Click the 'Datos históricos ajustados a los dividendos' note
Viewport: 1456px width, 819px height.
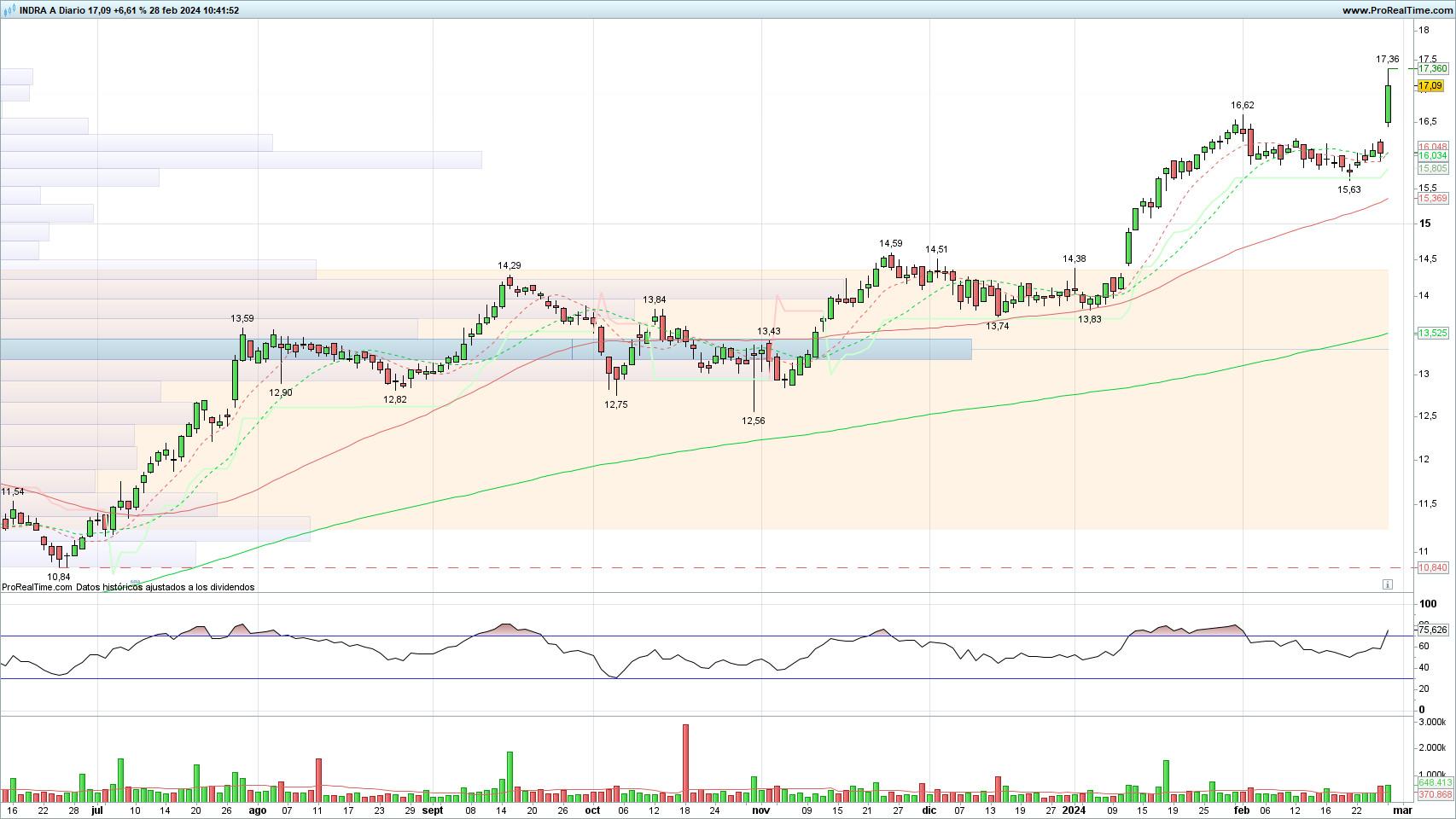[x=165, y=587]
